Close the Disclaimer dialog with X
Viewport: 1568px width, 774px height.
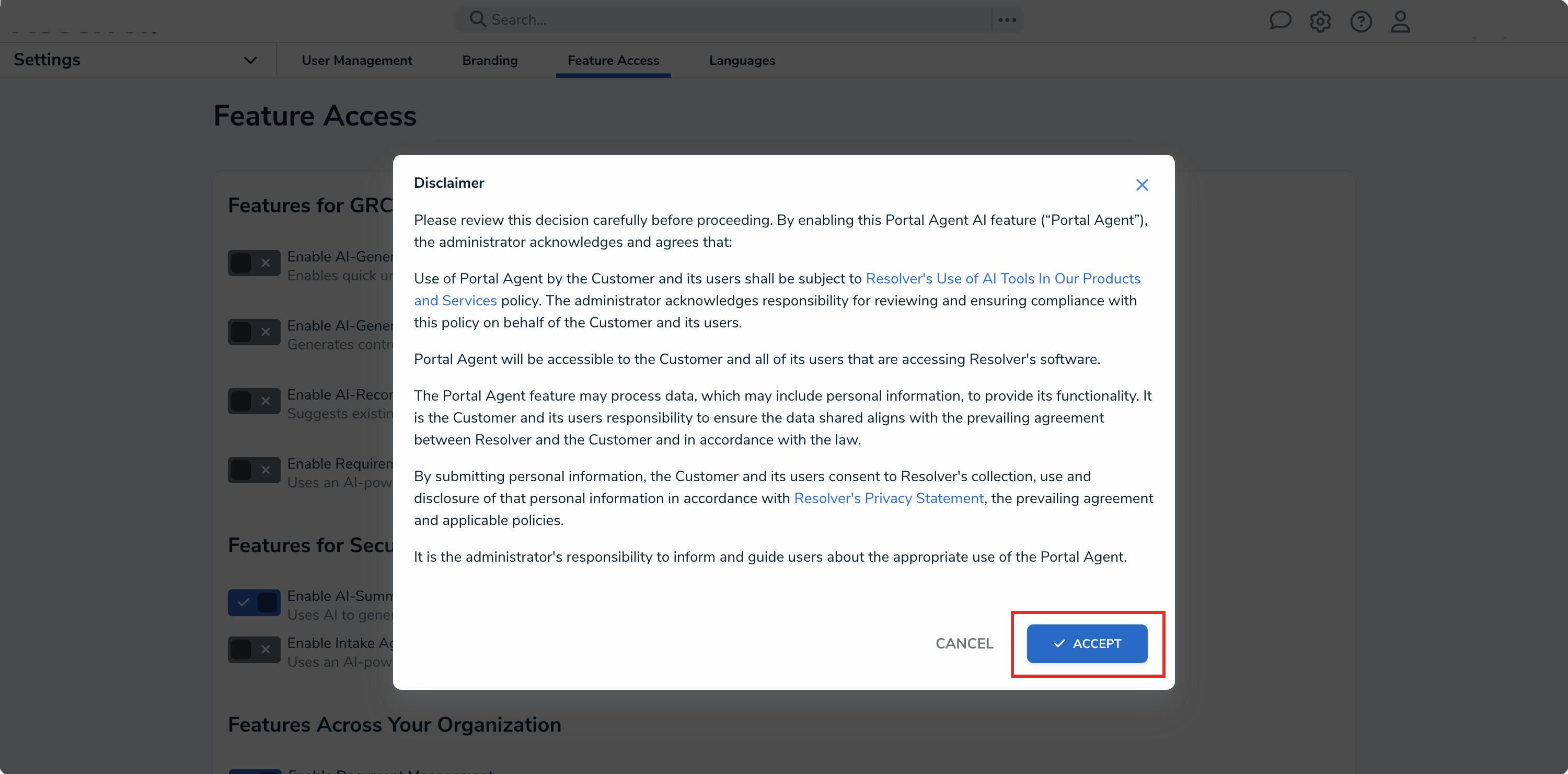click(1142, 185)
